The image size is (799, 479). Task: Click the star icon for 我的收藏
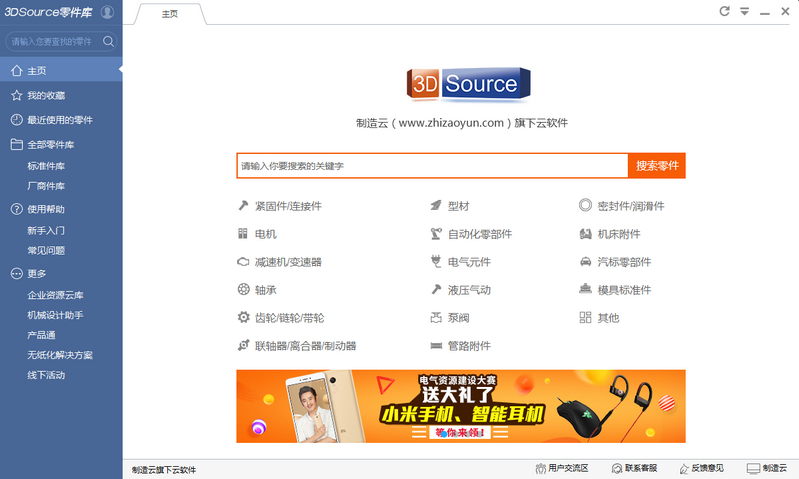(x=17, y=95)
